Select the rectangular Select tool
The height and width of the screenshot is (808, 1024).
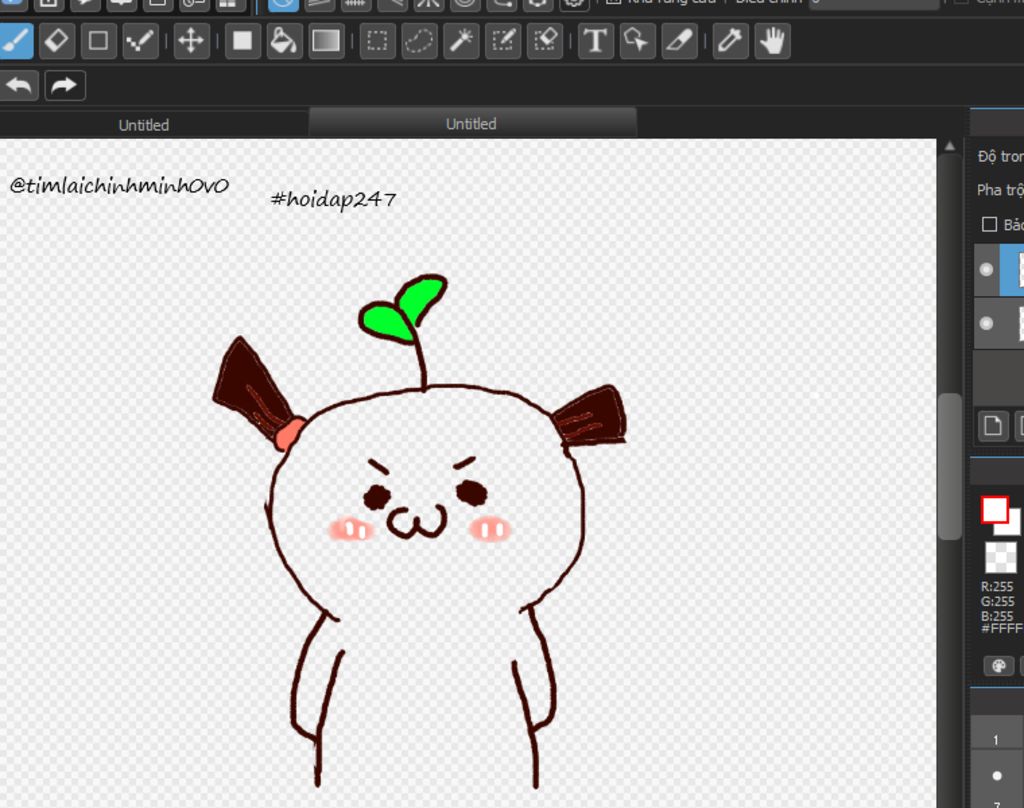pyautogui.click(x=377, y=41)
